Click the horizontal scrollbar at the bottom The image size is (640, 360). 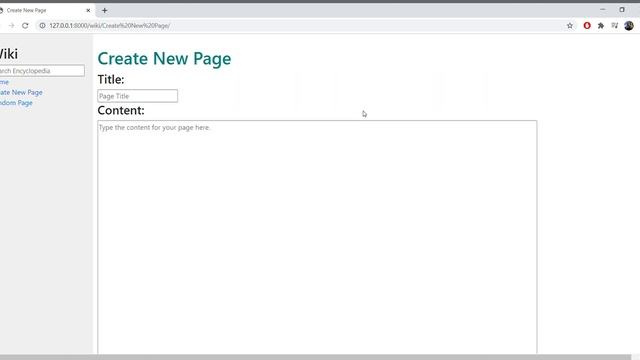click(x=315, y=357)
